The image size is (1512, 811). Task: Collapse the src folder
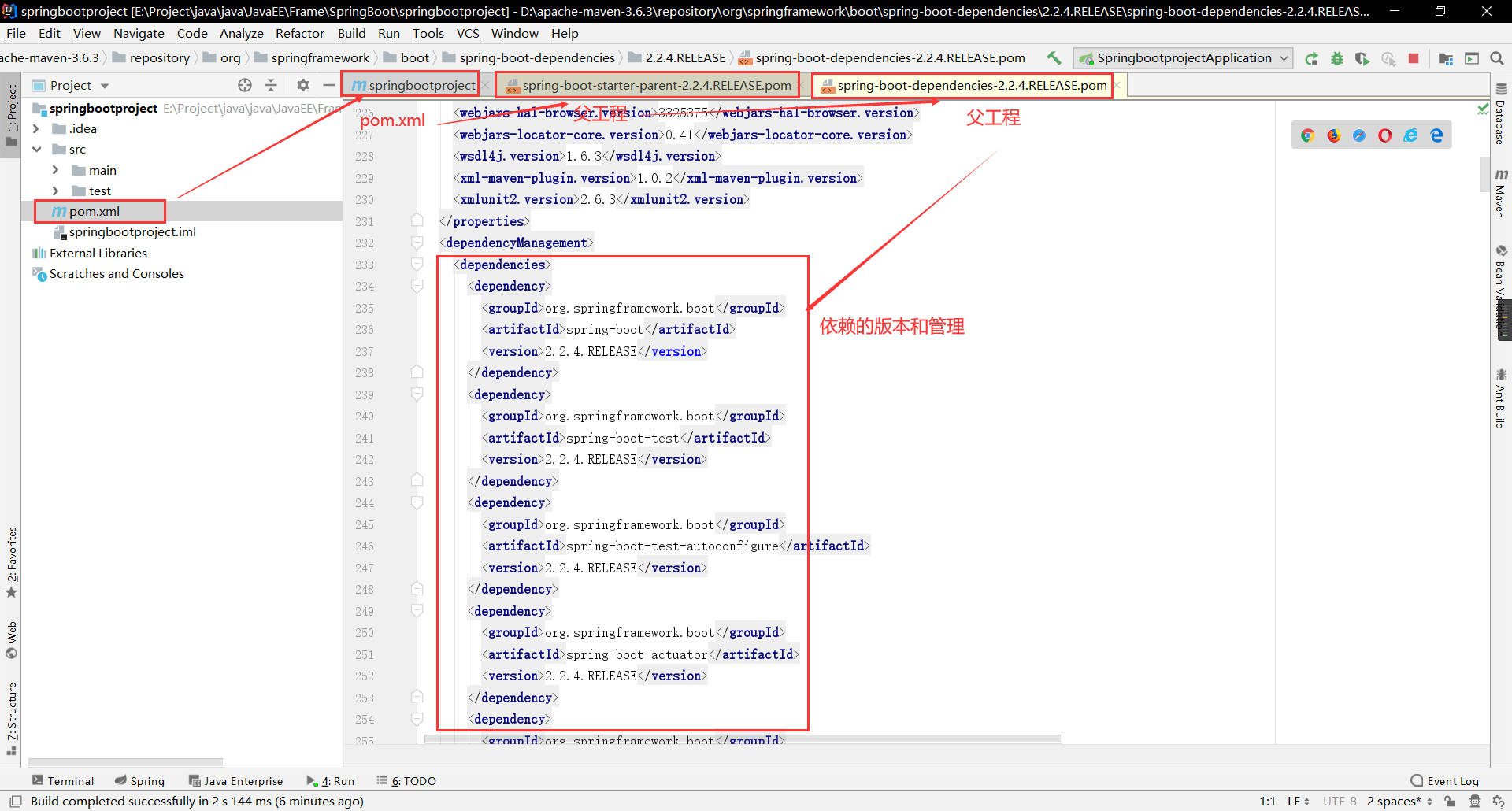click(36, 150)
